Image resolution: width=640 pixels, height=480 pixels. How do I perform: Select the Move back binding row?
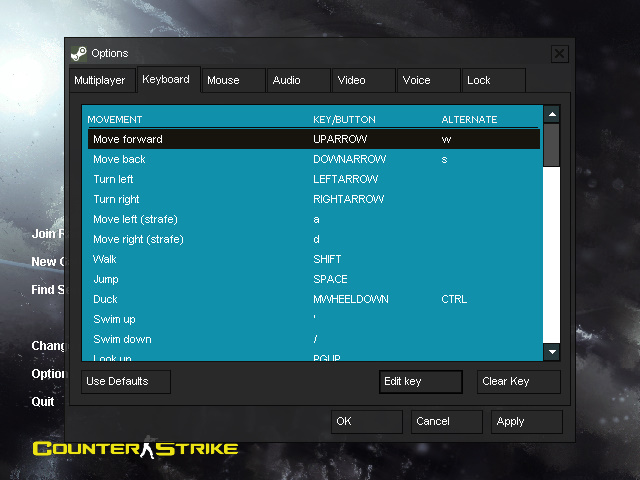pos(312,159)
